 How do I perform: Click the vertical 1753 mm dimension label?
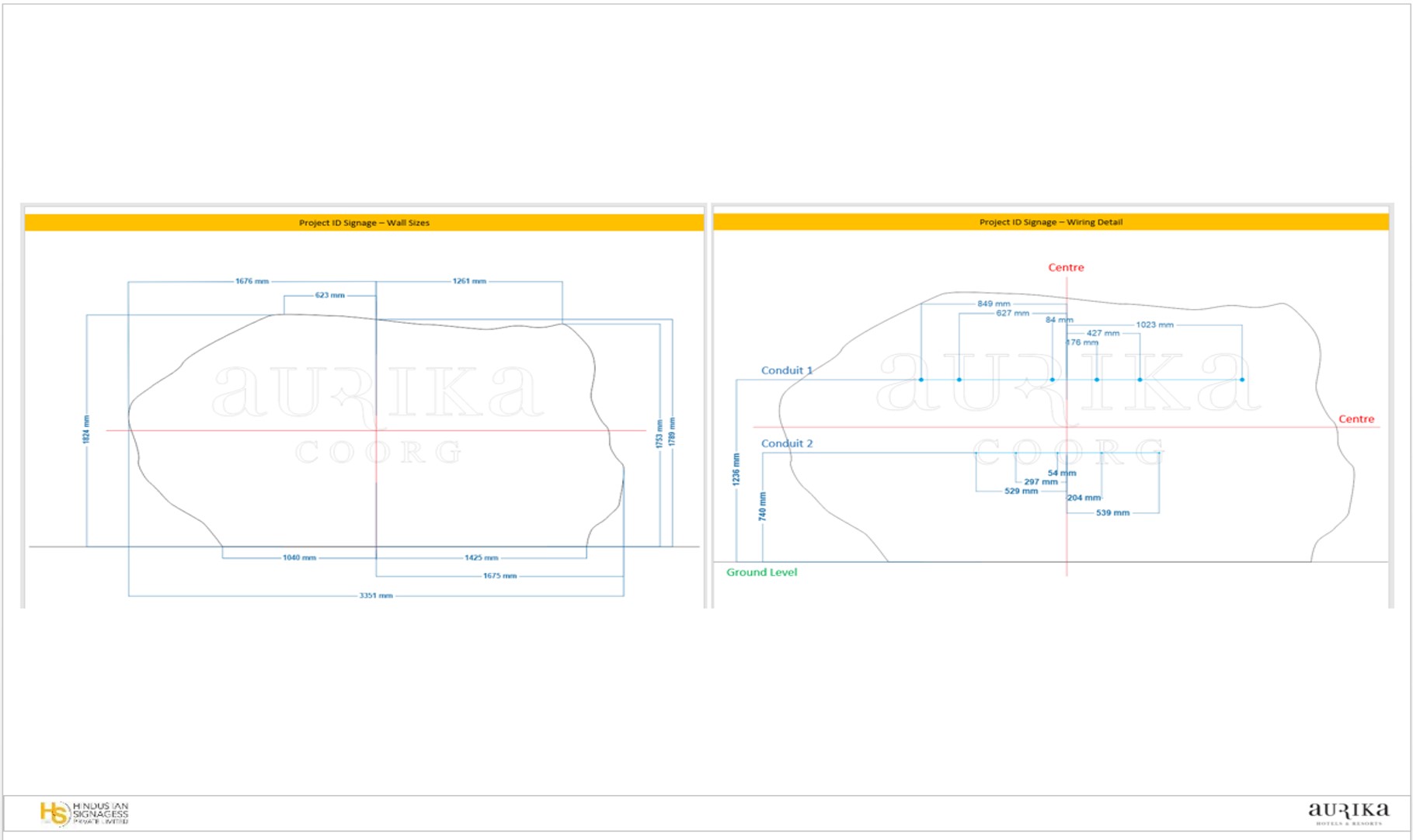tap(660, 434)
